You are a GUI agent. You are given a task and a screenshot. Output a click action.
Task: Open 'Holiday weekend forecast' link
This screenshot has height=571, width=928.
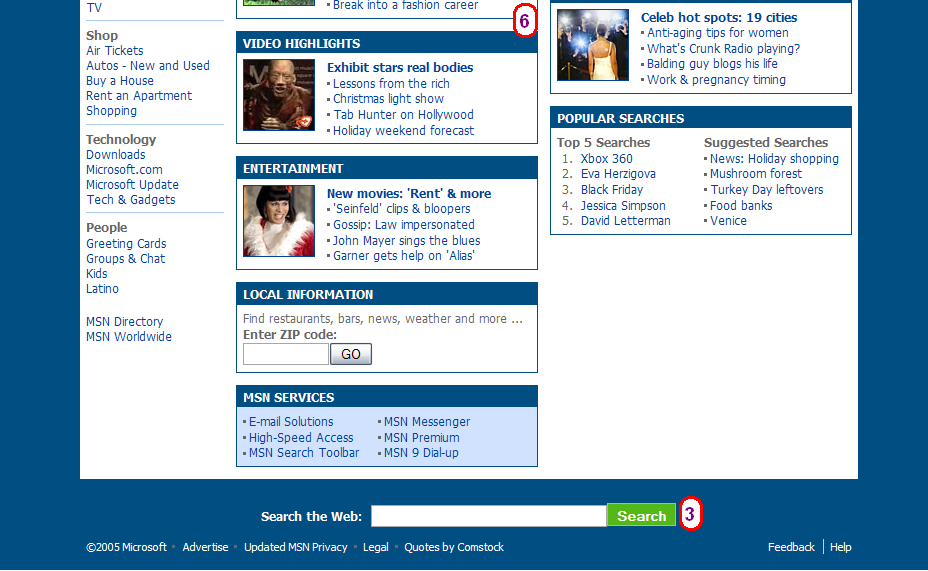404,131
